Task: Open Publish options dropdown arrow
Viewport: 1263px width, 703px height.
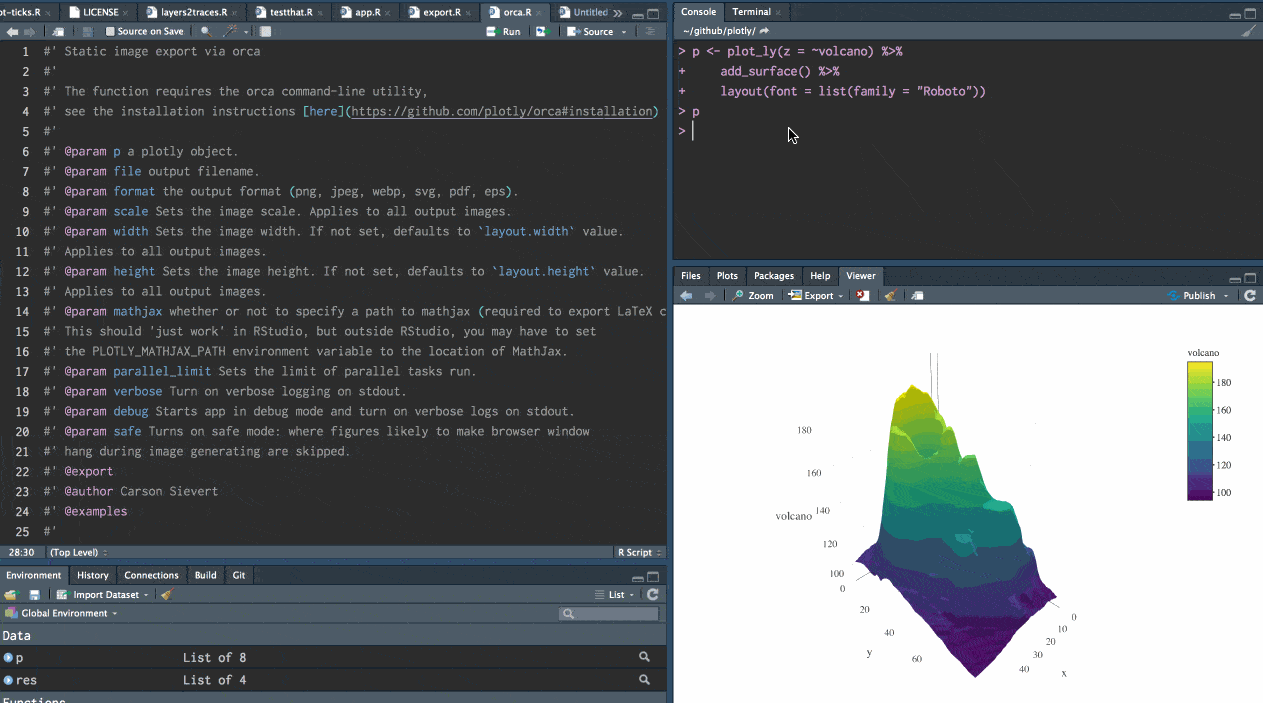Action: click(1226, 296)
